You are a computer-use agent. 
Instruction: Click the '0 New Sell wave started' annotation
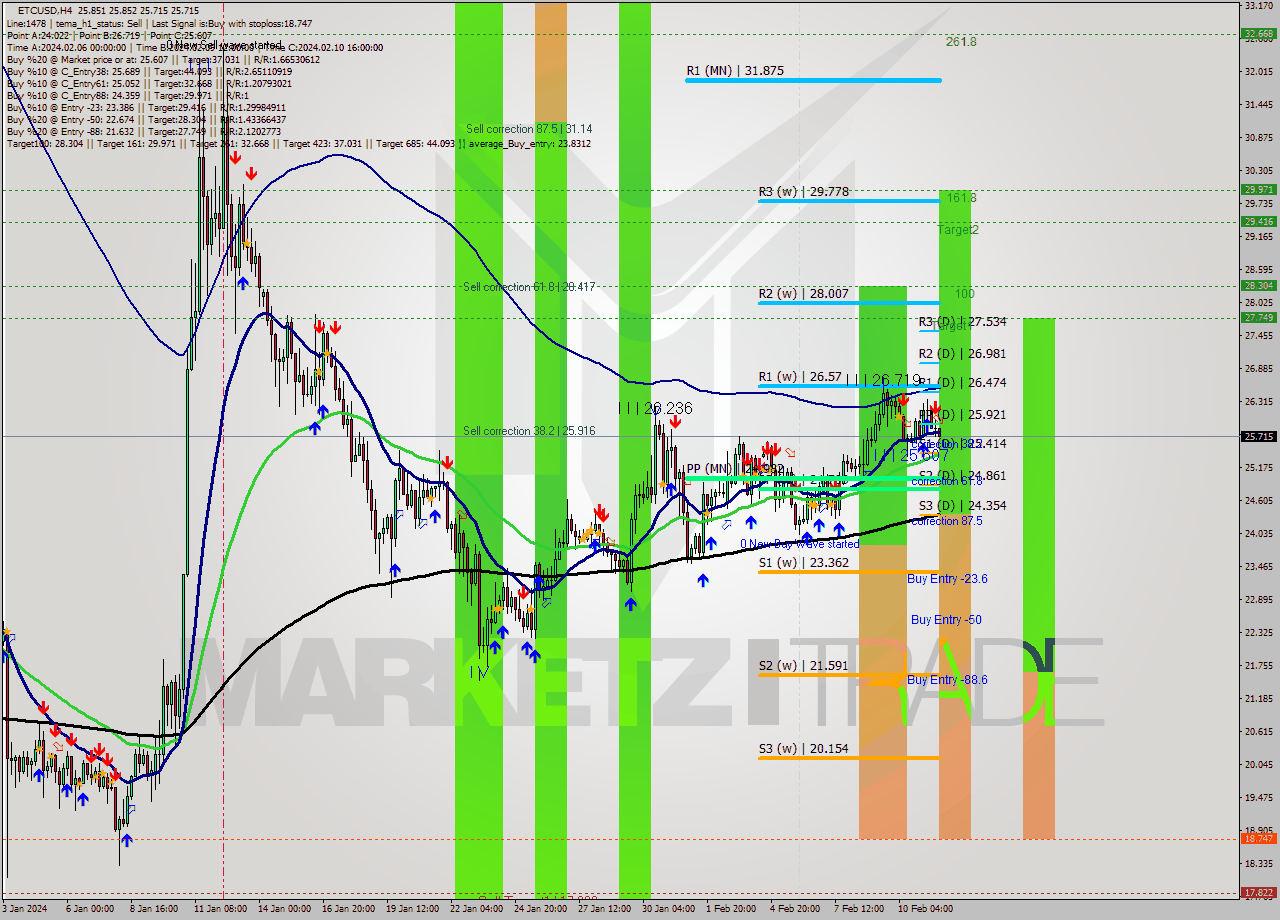[226, 45]
